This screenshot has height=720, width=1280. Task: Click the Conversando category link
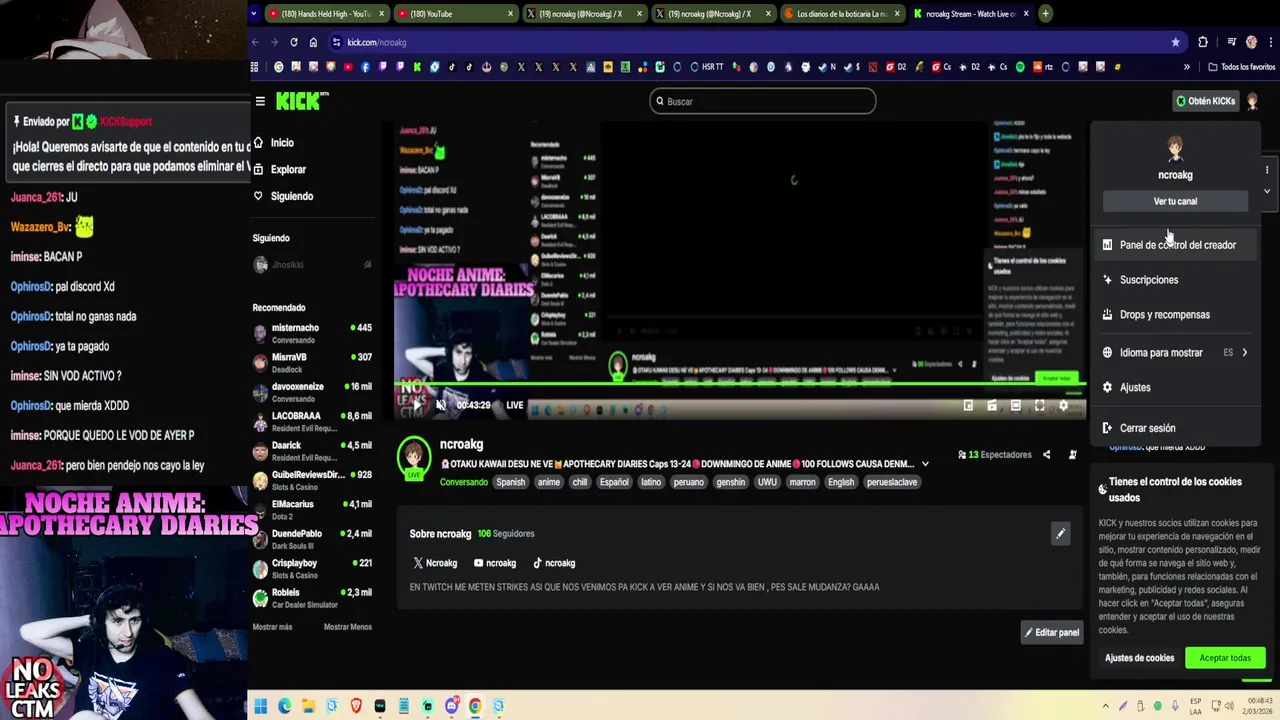click(x=464, y=482)
